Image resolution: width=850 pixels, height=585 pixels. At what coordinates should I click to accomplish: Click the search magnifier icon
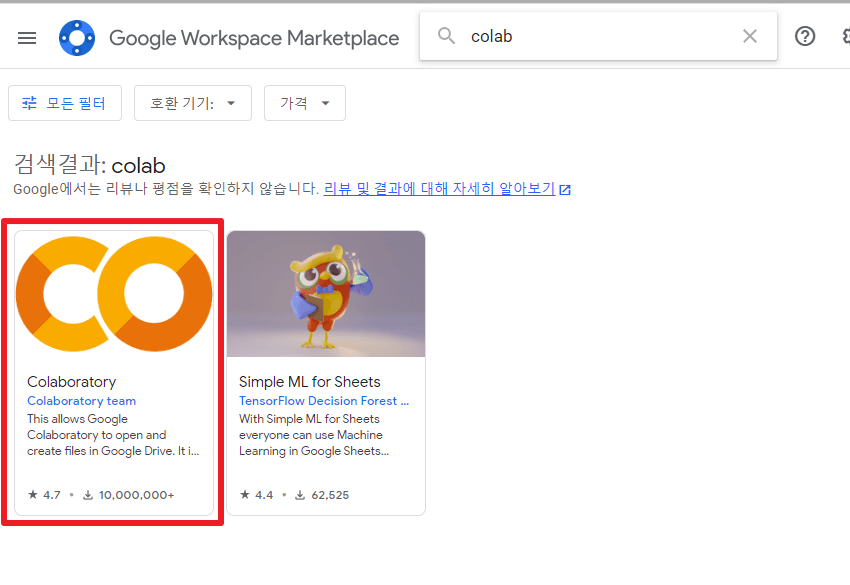[446, 36]
